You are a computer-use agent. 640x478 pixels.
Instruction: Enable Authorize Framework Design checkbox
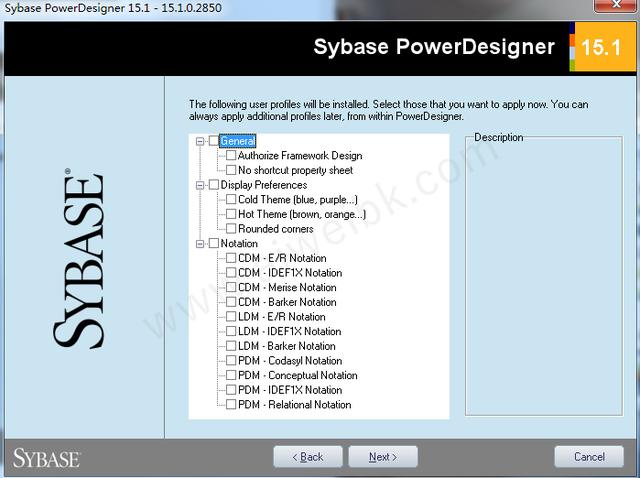tap(231, 156)
